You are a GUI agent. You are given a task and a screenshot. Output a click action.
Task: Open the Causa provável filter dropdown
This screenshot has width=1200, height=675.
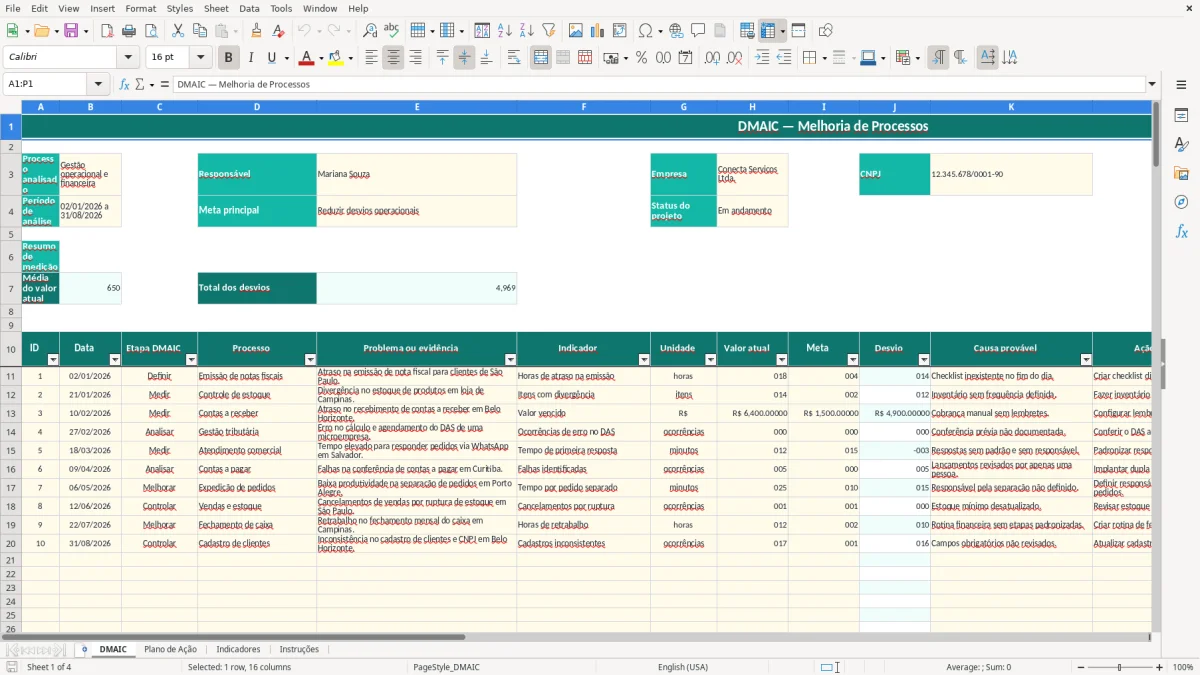(1086, 360)
